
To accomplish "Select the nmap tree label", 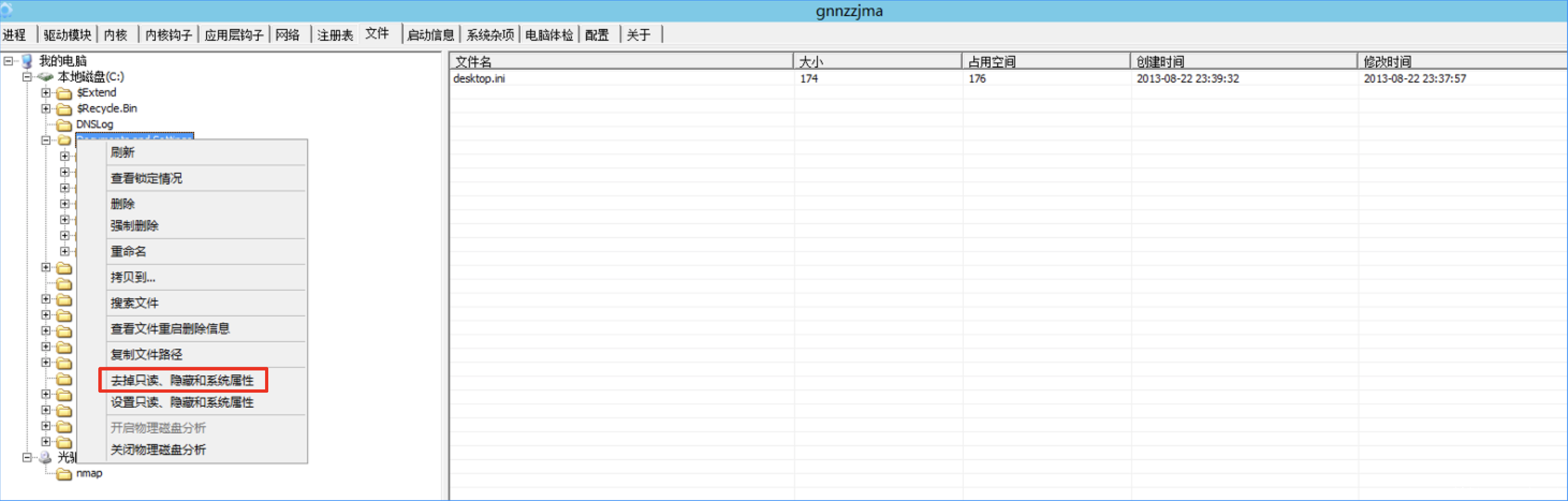I will click(x=90, y=473).
